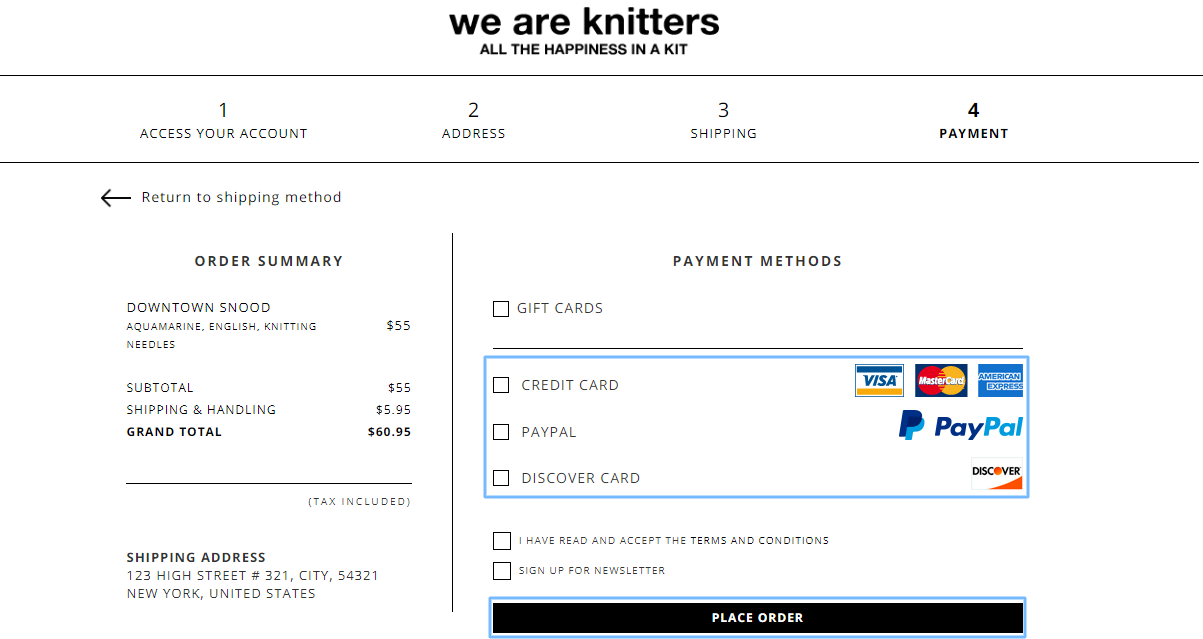The height and width of the screenshot is (639, 1203).
Task: Click the MasterCard logo
Action: (x=941, y=380)
